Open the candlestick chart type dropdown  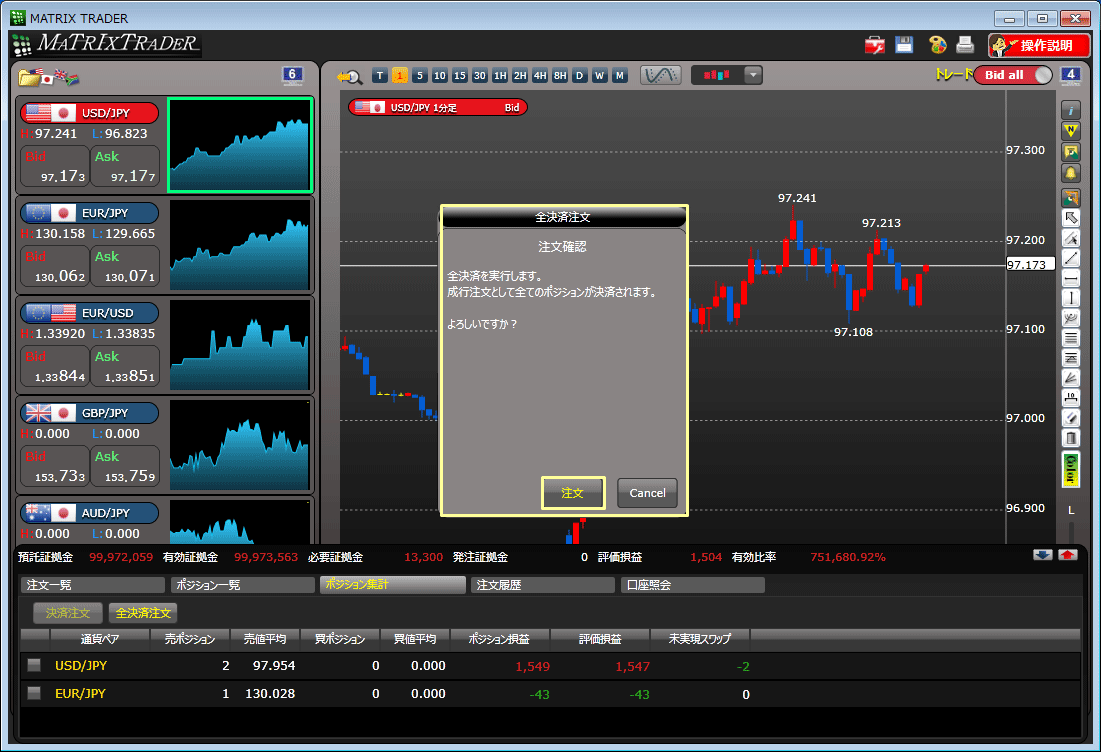coord(753,75)
